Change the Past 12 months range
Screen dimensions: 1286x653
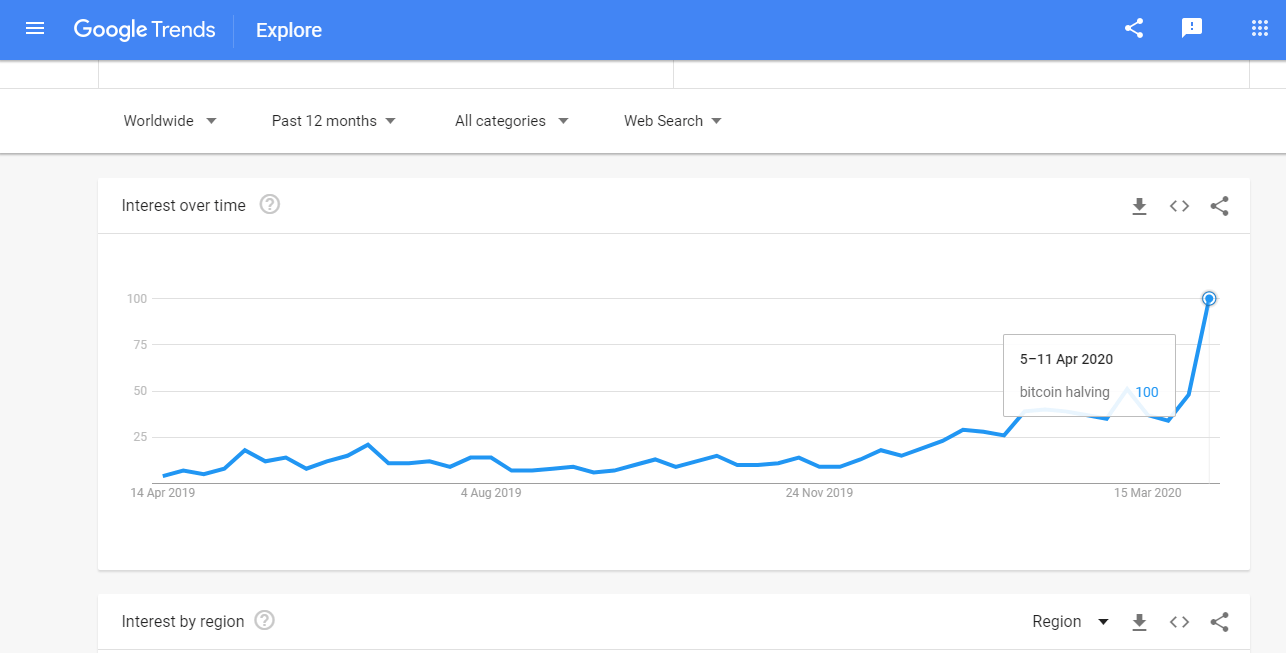[x=334, y=121]
